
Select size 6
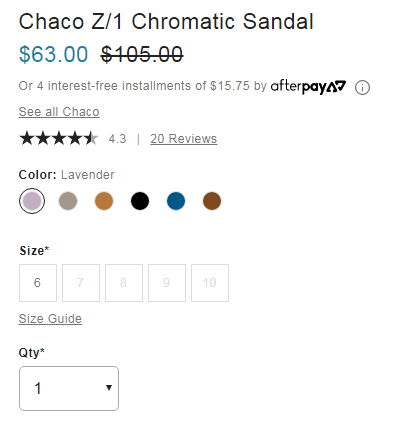[x=38, y=283]
